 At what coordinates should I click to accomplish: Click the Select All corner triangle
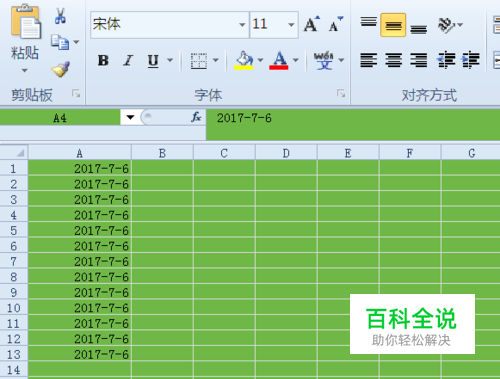coord(14,153)
